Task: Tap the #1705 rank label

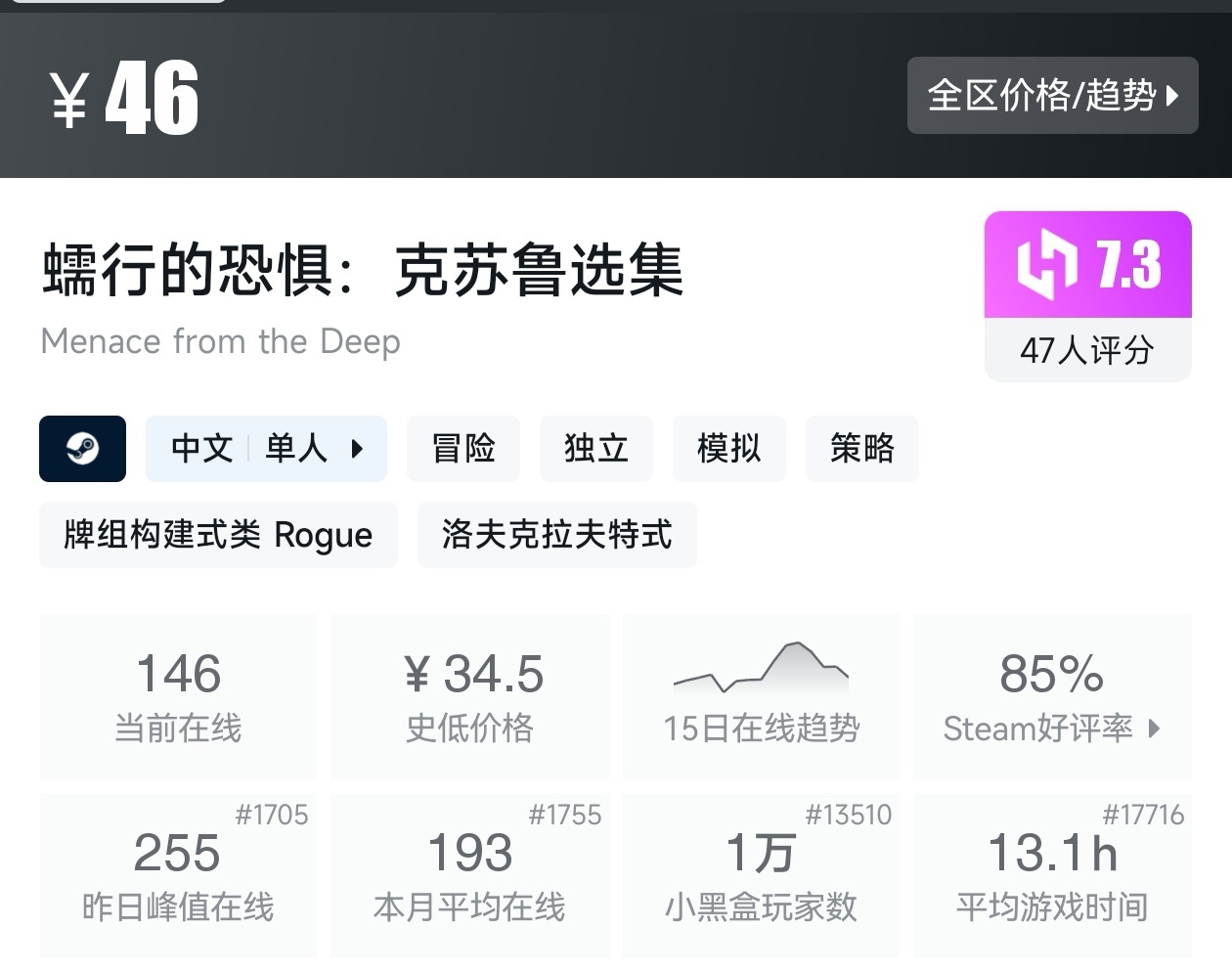Action: tap(272, 815)
